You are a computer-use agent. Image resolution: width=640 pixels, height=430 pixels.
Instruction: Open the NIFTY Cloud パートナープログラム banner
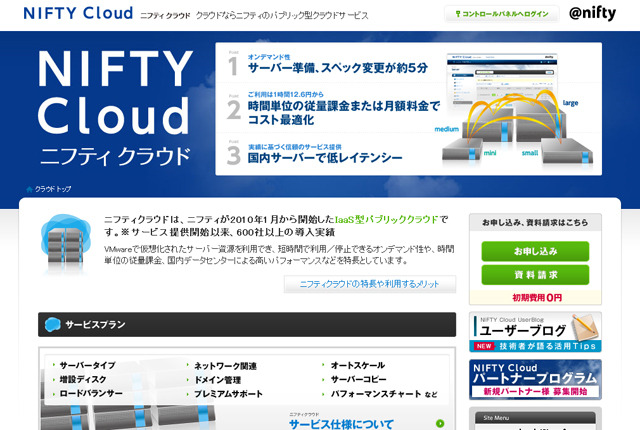(x=535, y=379)
